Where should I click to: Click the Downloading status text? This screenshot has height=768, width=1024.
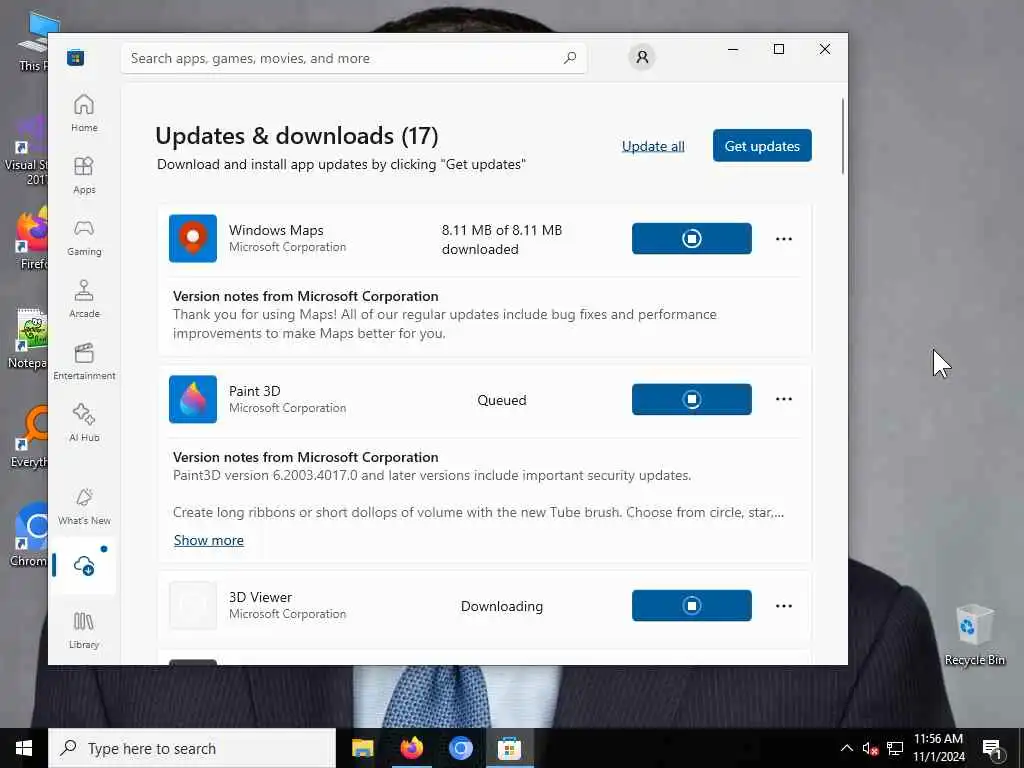[x=502, y=606]
